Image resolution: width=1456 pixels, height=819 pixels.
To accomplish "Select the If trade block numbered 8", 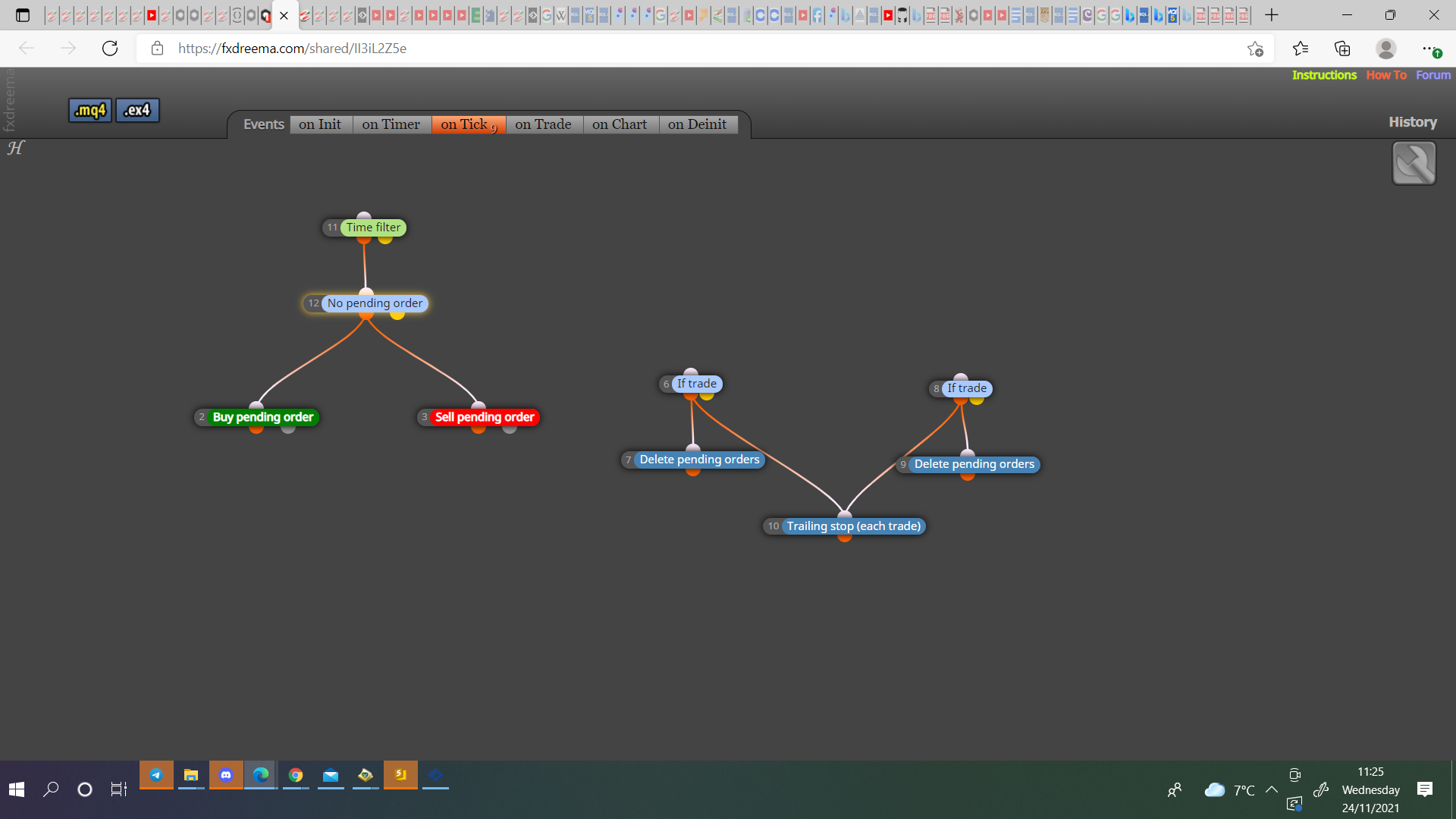I will [966, 388].
